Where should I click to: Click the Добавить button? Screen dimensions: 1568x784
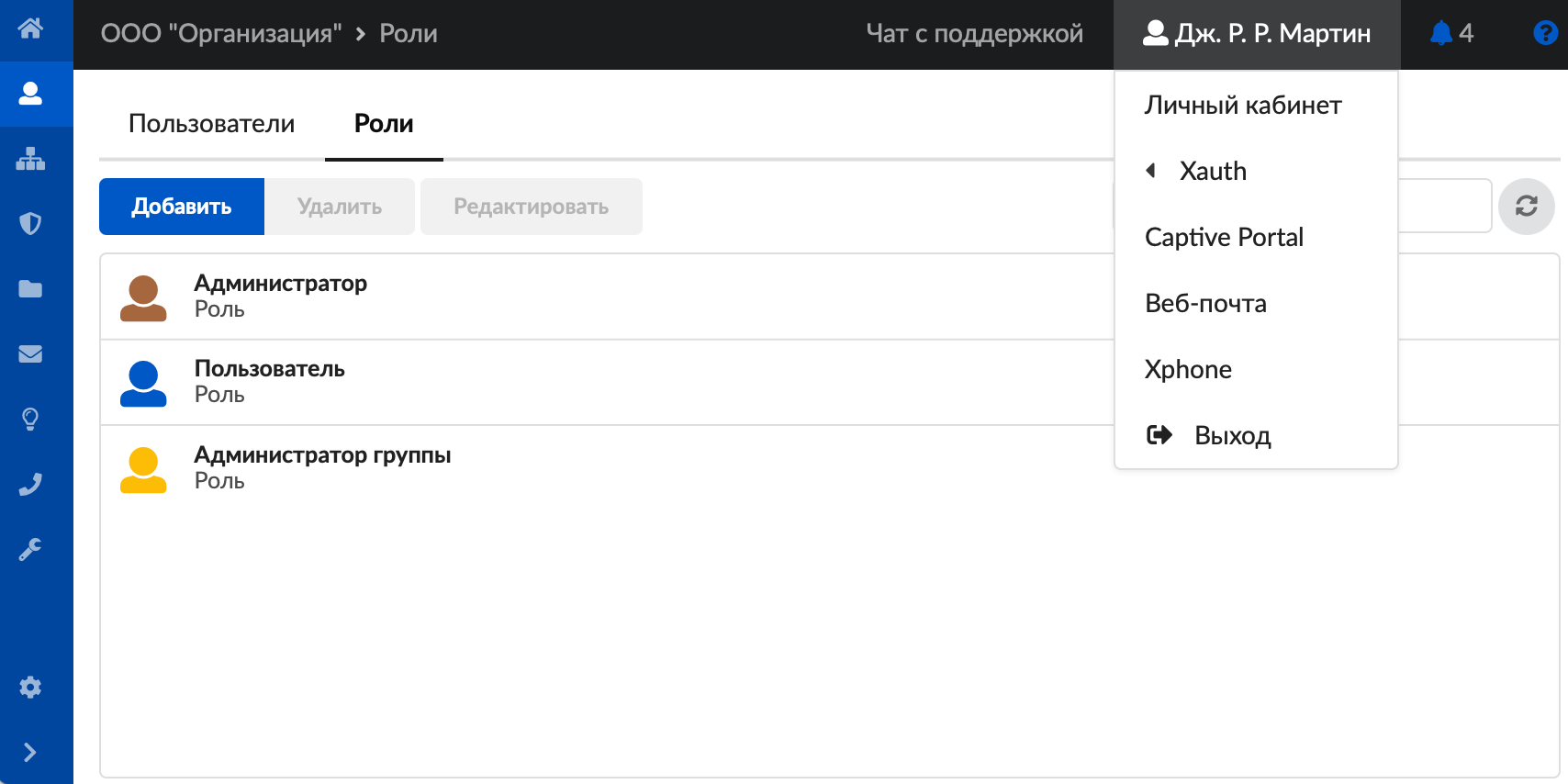click(x=182, y=207)
